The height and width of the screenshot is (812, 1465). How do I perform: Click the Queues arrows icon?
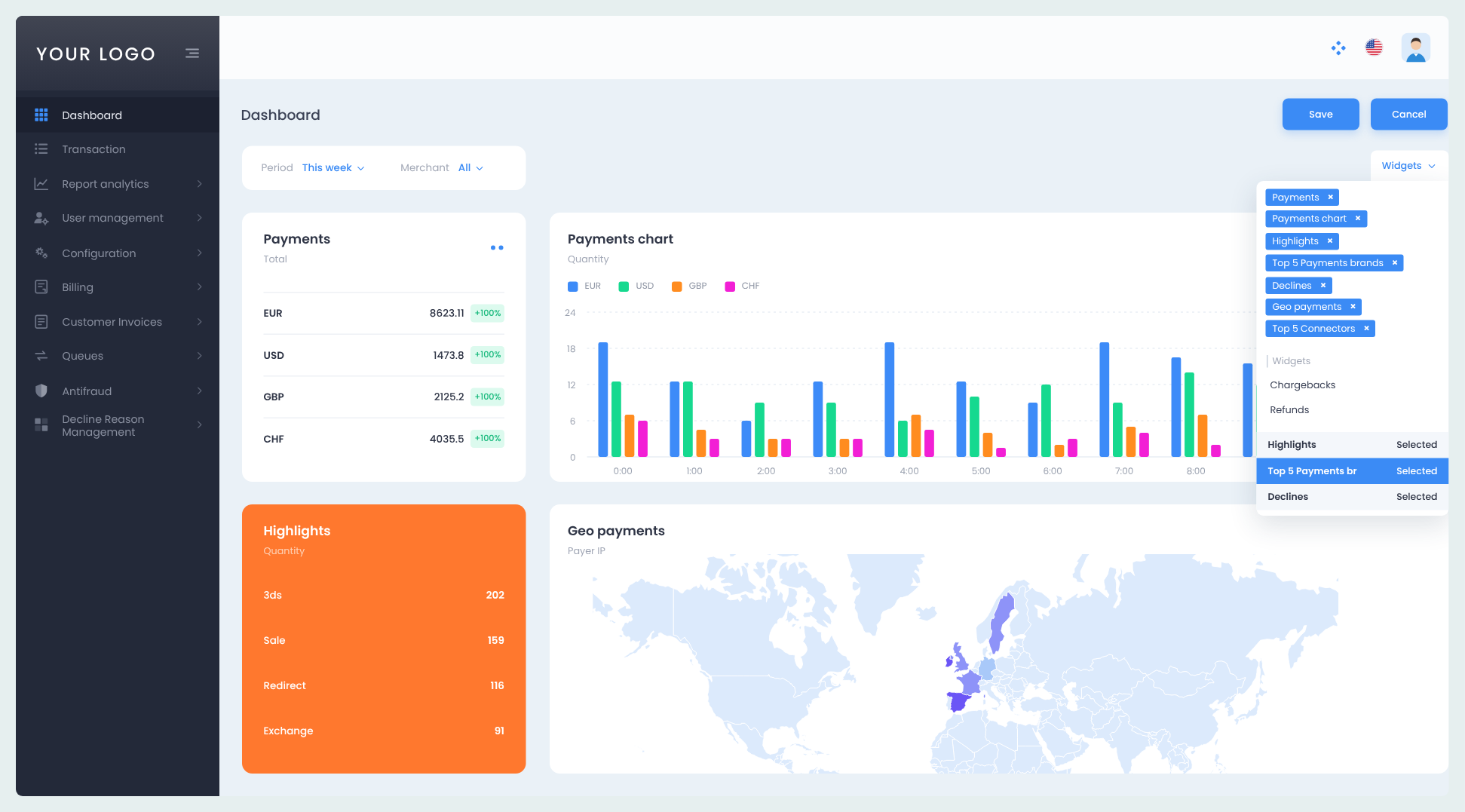(41, 356)
